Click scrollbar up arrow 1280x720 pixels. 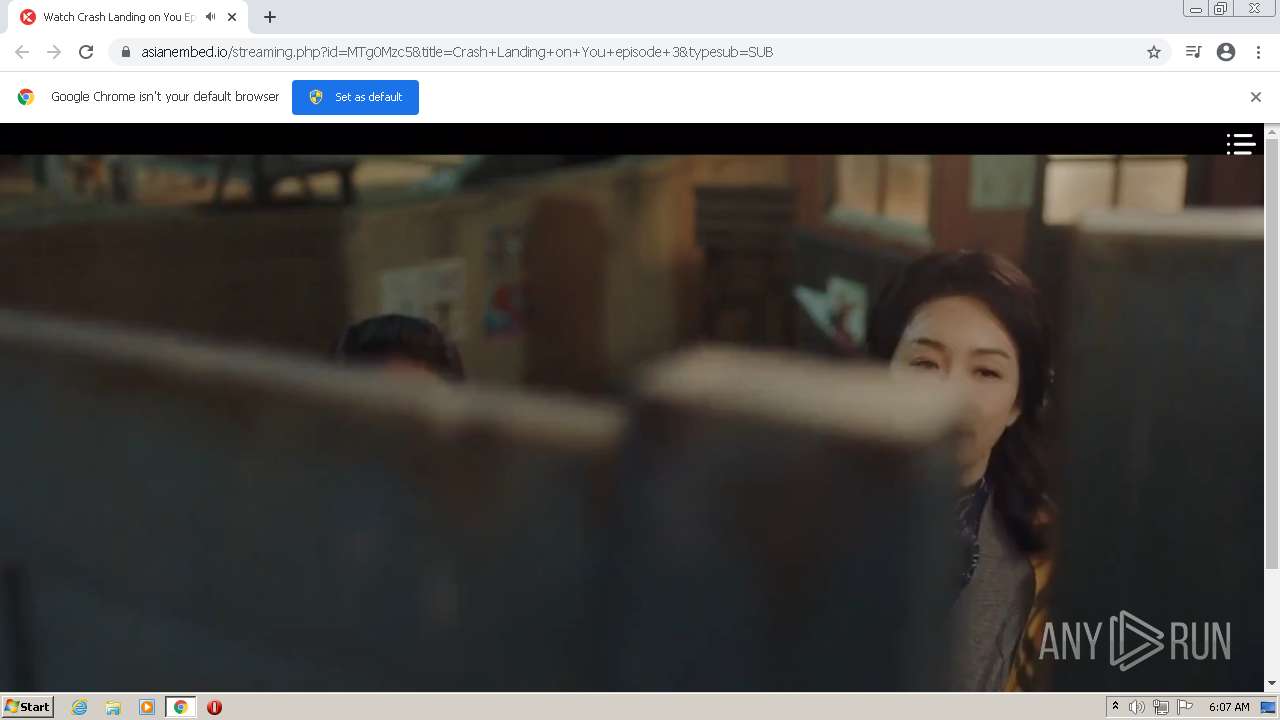coord(1272,131)
